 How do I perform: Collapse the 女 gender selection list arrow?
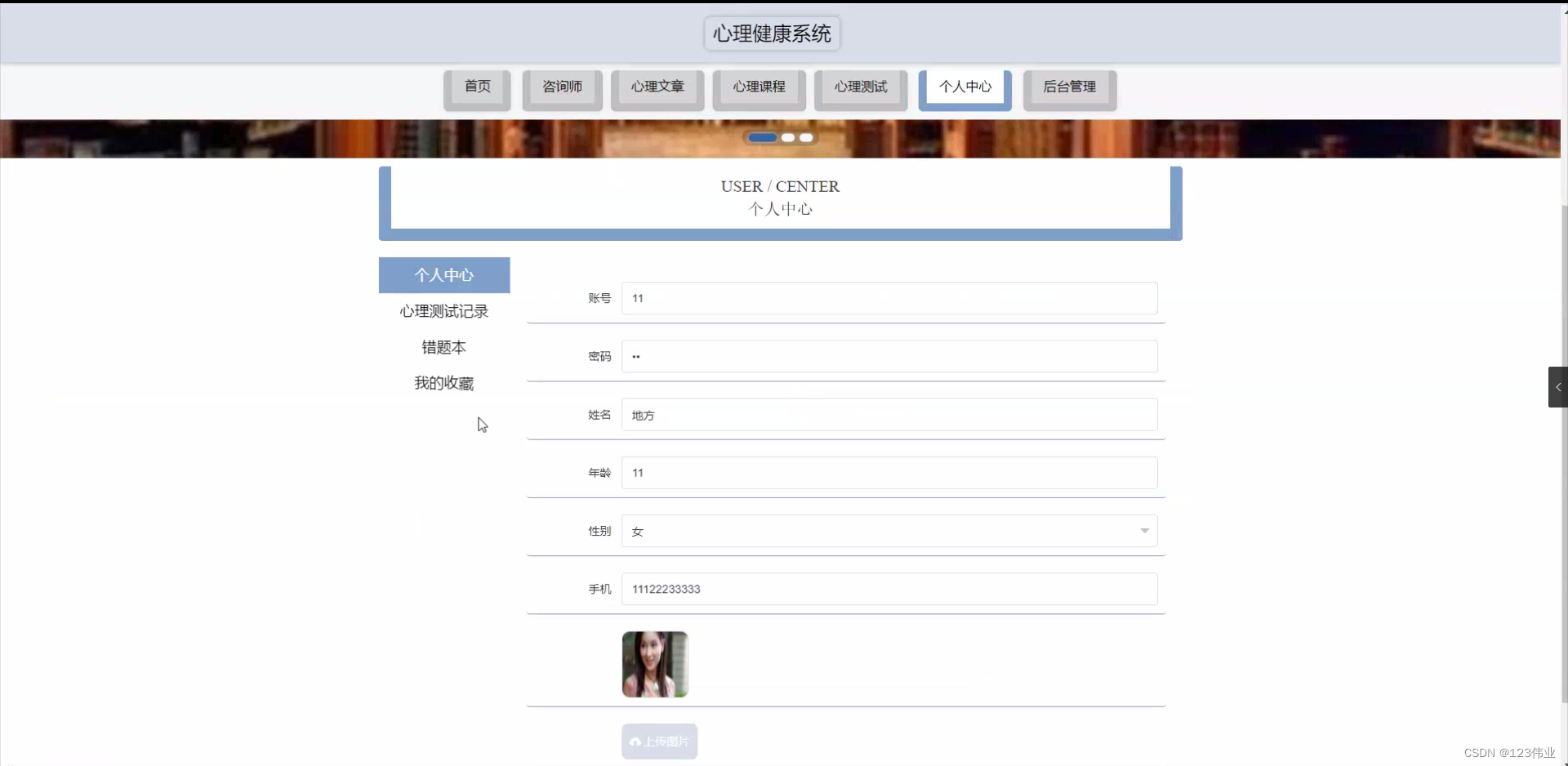(x=1144, y=531)
